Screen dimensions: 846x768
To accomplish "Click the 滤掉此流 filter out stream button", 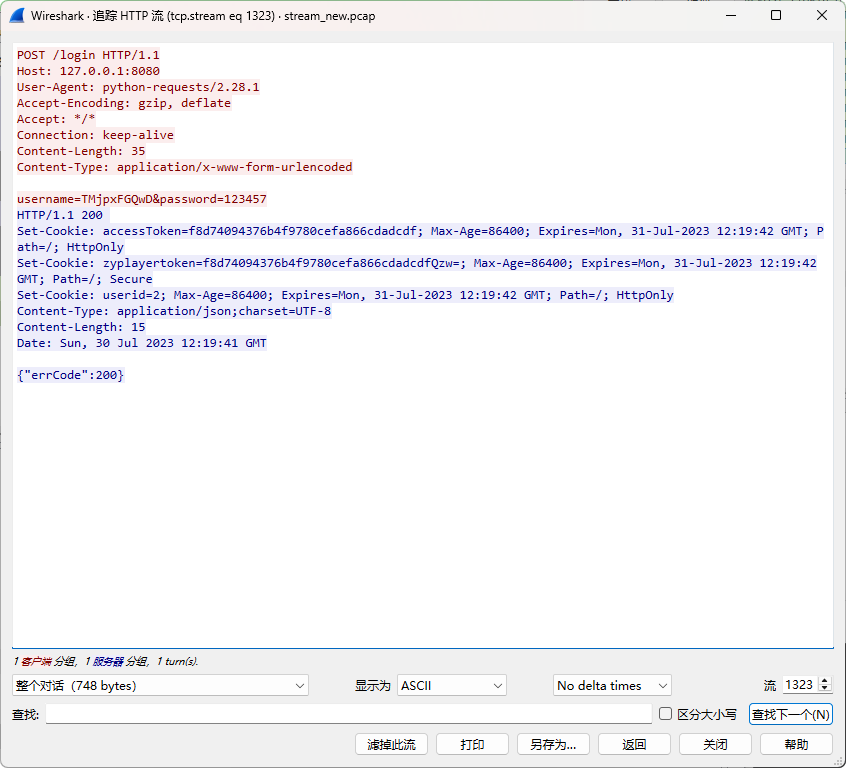I will [391, 744].
